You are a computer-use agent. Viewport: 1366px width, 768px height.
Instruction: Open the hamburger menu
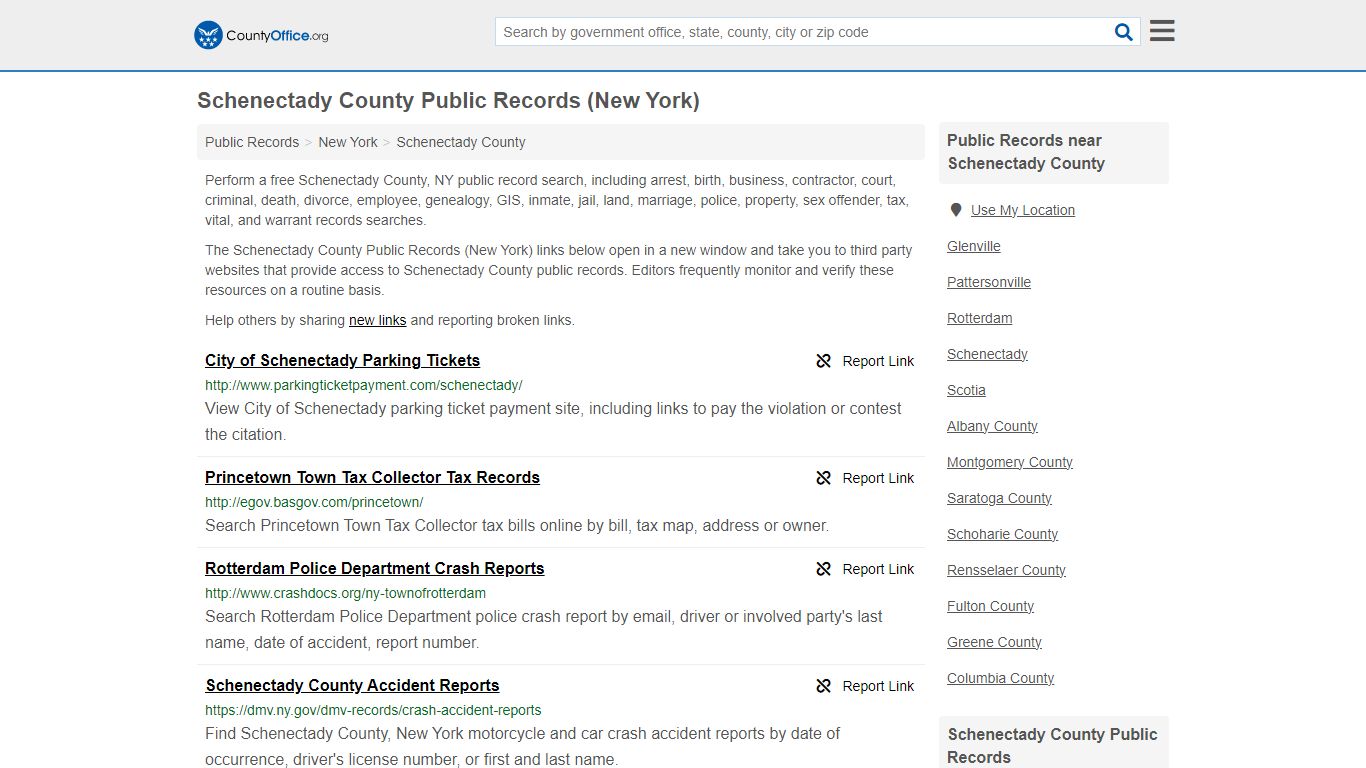[x=1162, y=31]
